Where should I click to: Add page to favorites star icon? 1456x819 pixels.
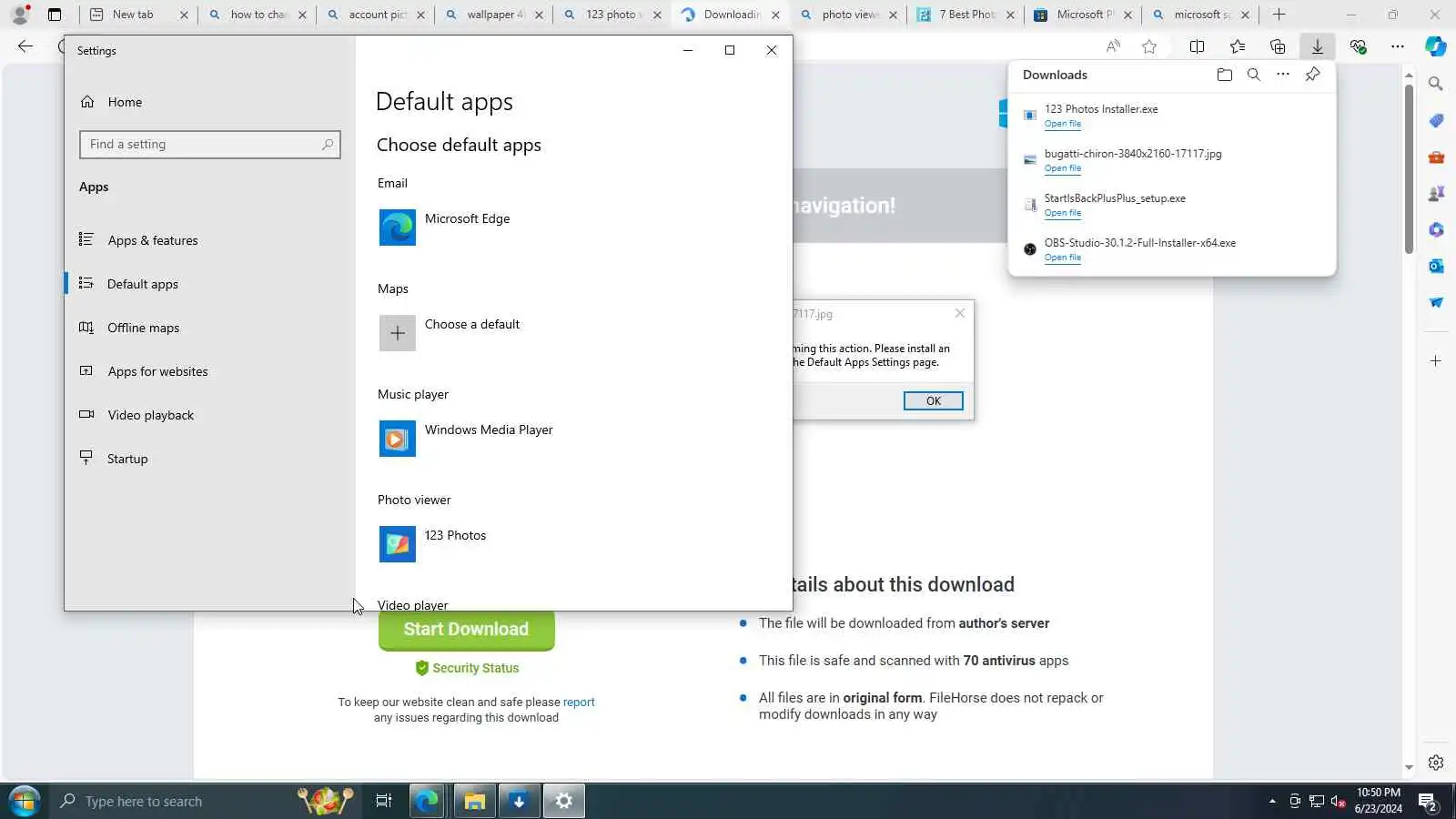[1149, 46]
